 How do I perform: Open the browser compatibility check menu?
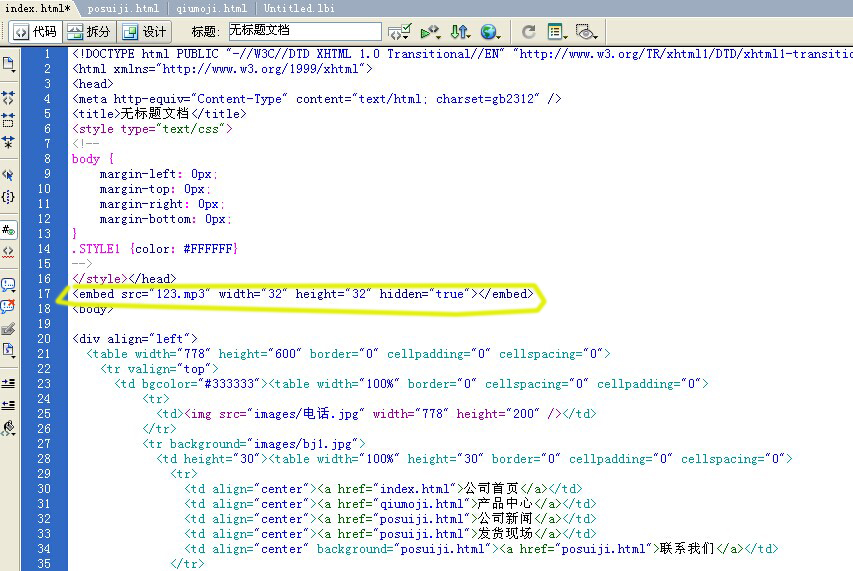pos(400,32)
